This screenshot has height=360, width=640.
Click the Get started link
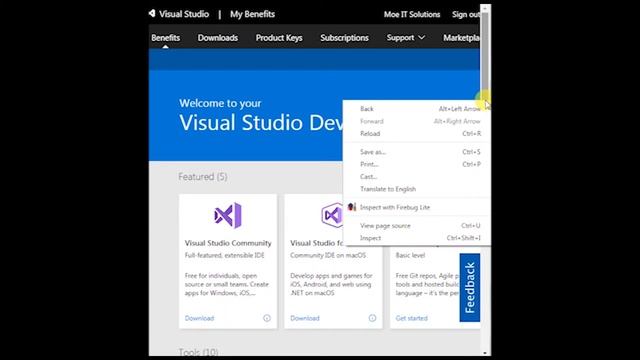[411, 318]
